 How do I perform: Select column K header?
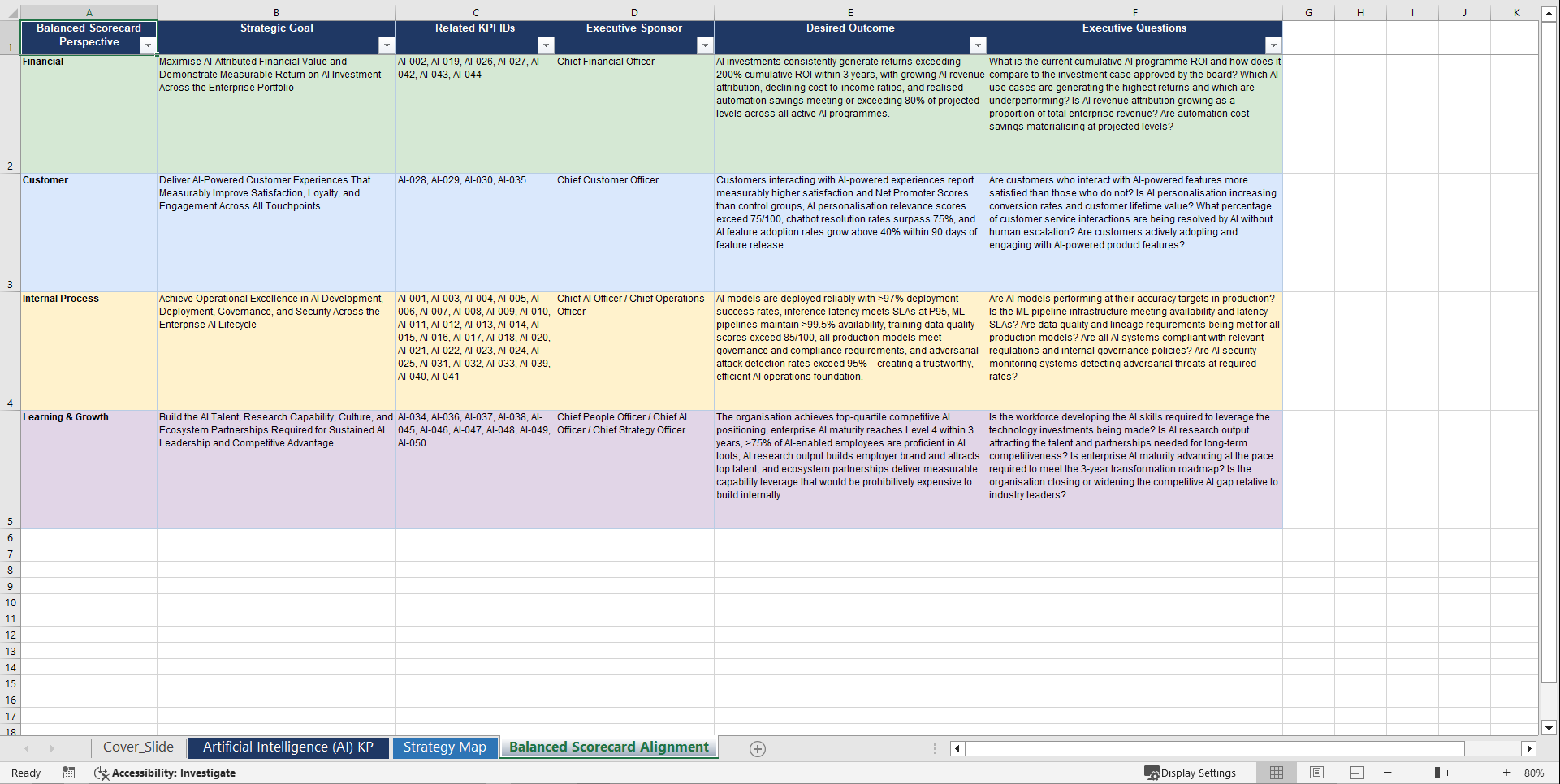pyautogui.click(x=1516, y=12)
